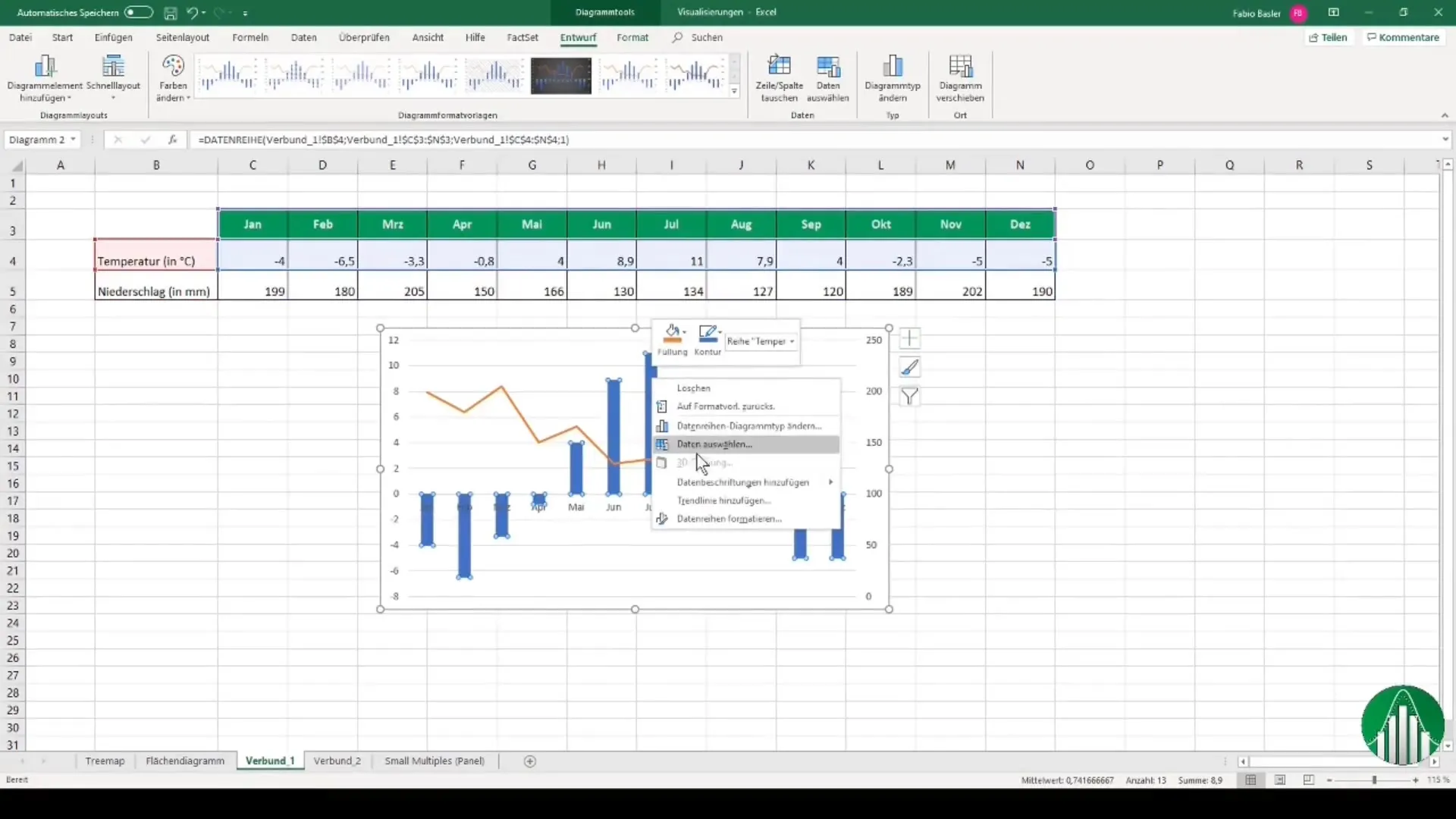
Task: Click the Füllung paint bucket icon
Action: click(672, 334)
